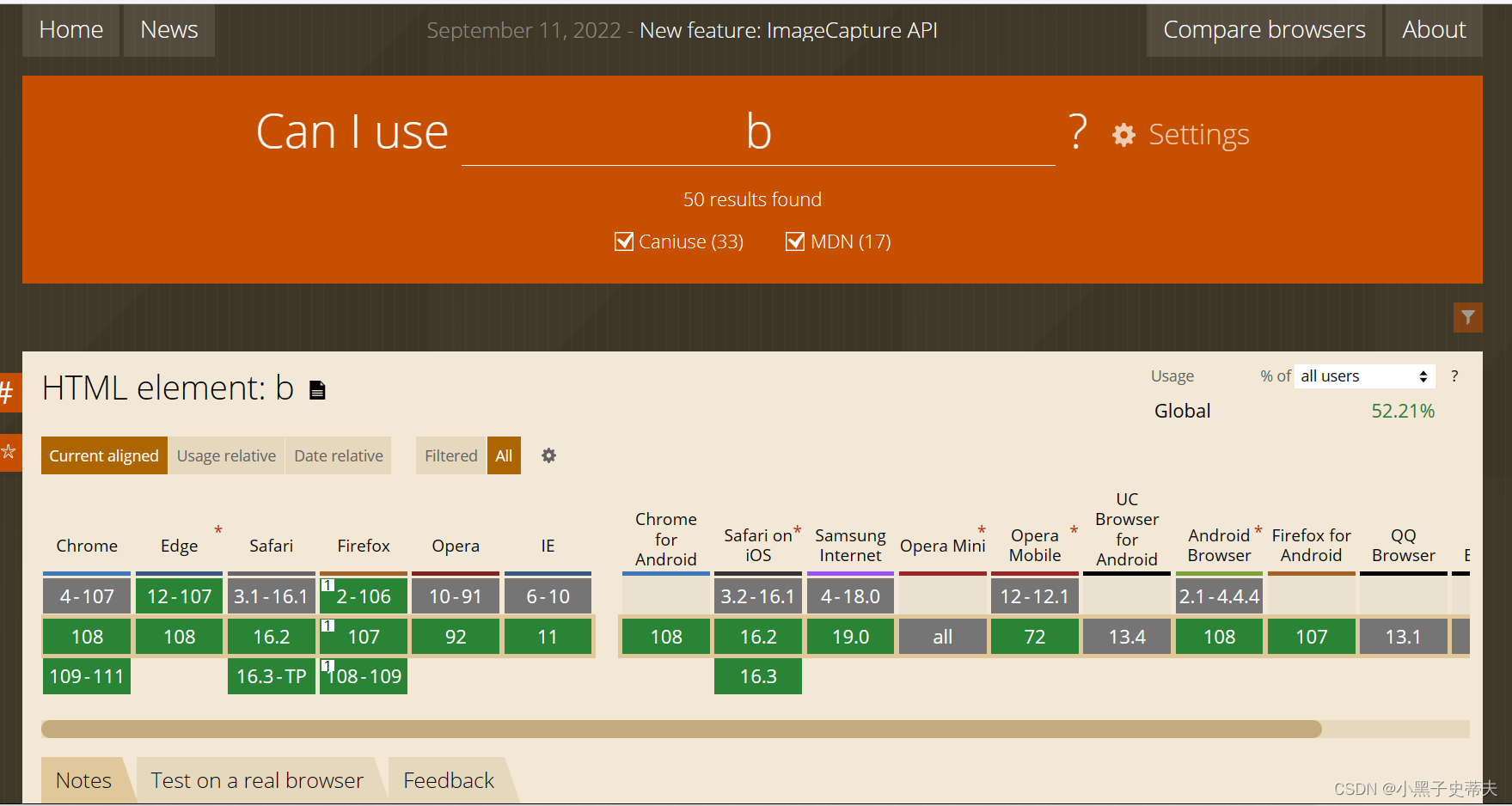Viewport: 1512px width, 806px height.
Task: Select Opera Mobile 72 cell
Action: point(1035,637)
